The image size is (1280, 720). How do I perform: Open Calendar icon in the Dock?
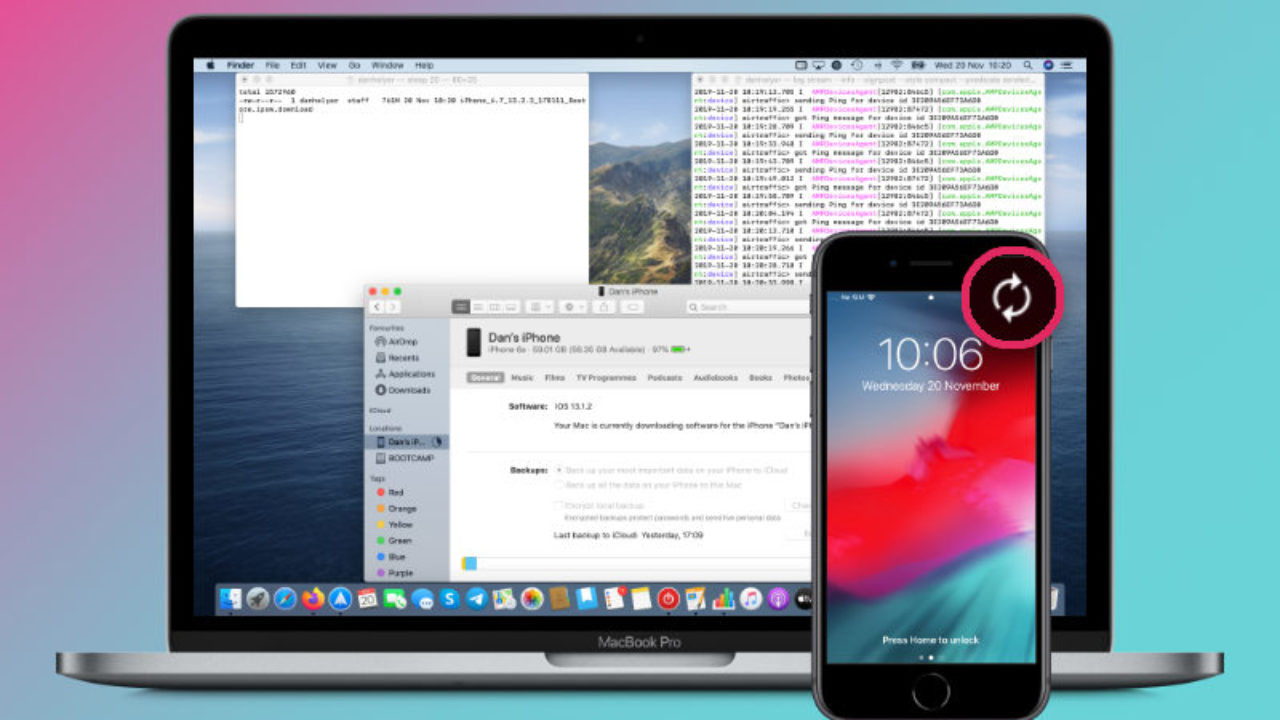click(x=367, y=599)
